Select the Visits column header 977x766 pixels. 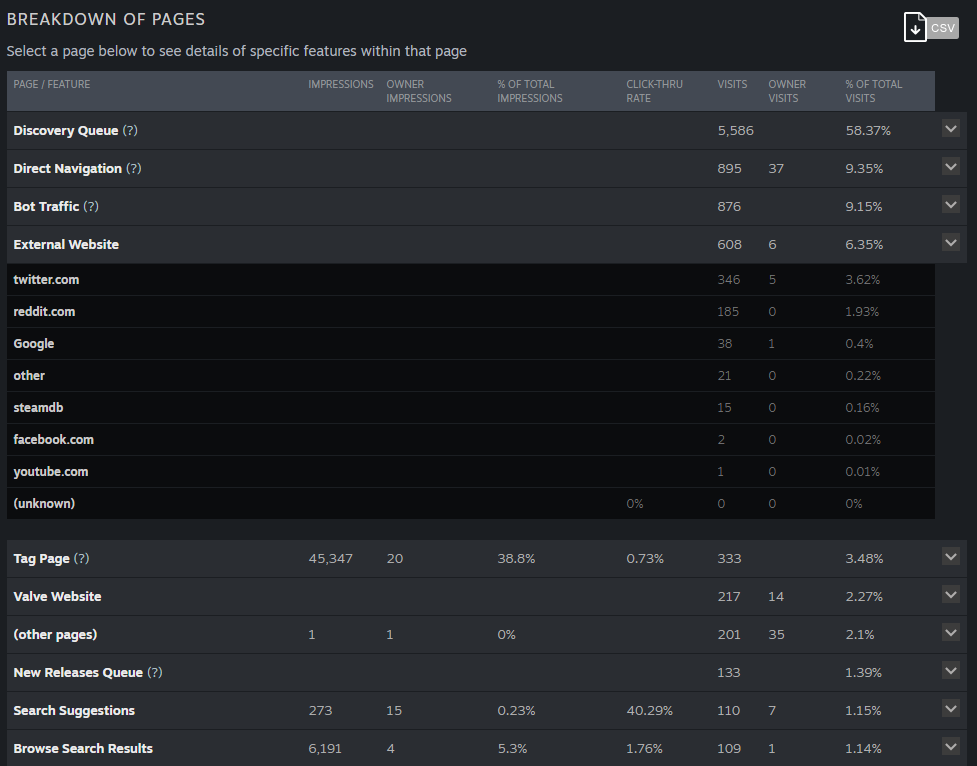click(x=732, y=84)
